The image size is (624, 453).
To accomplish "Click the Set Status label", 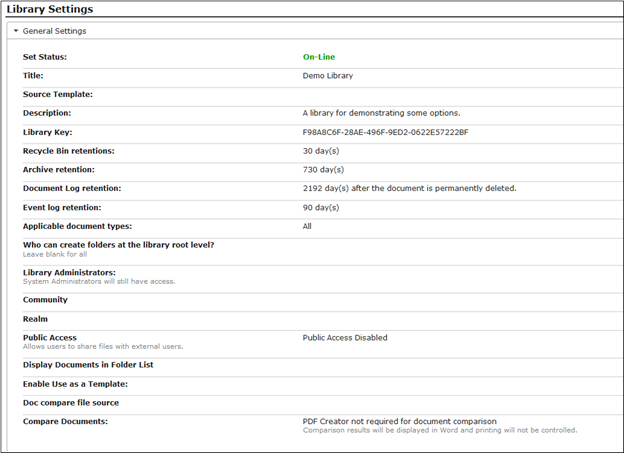I will coord(45,57).
